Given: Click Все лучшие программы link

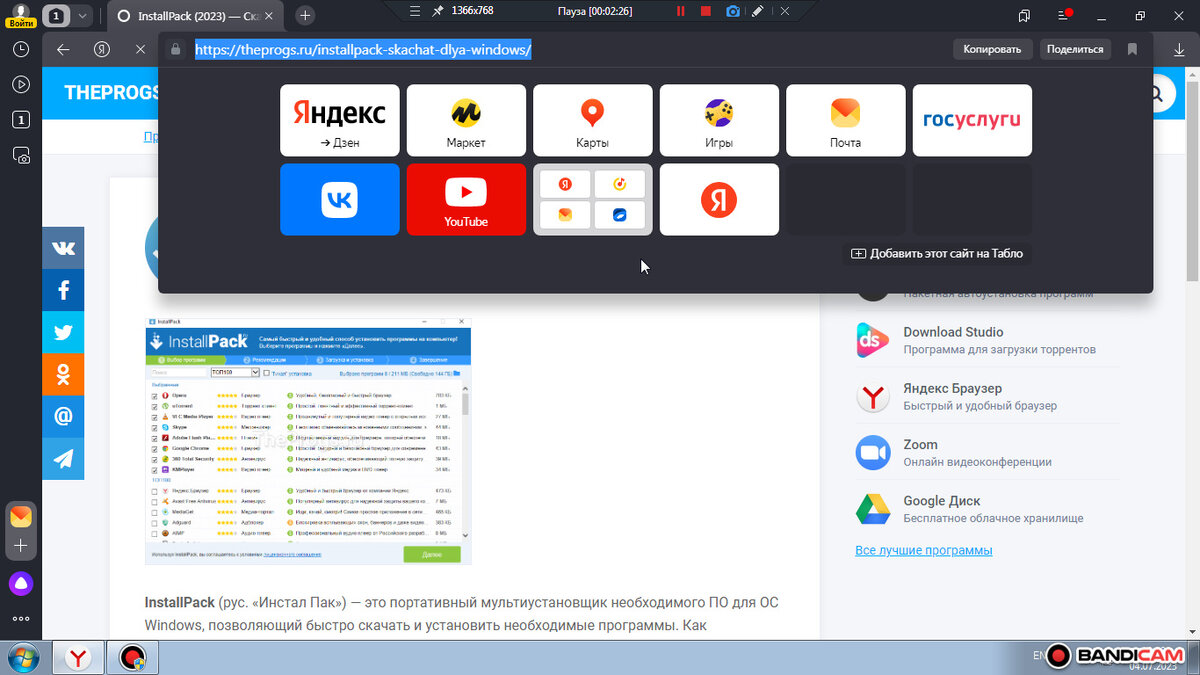Looking at the screenshot, I should coord(924,550).
